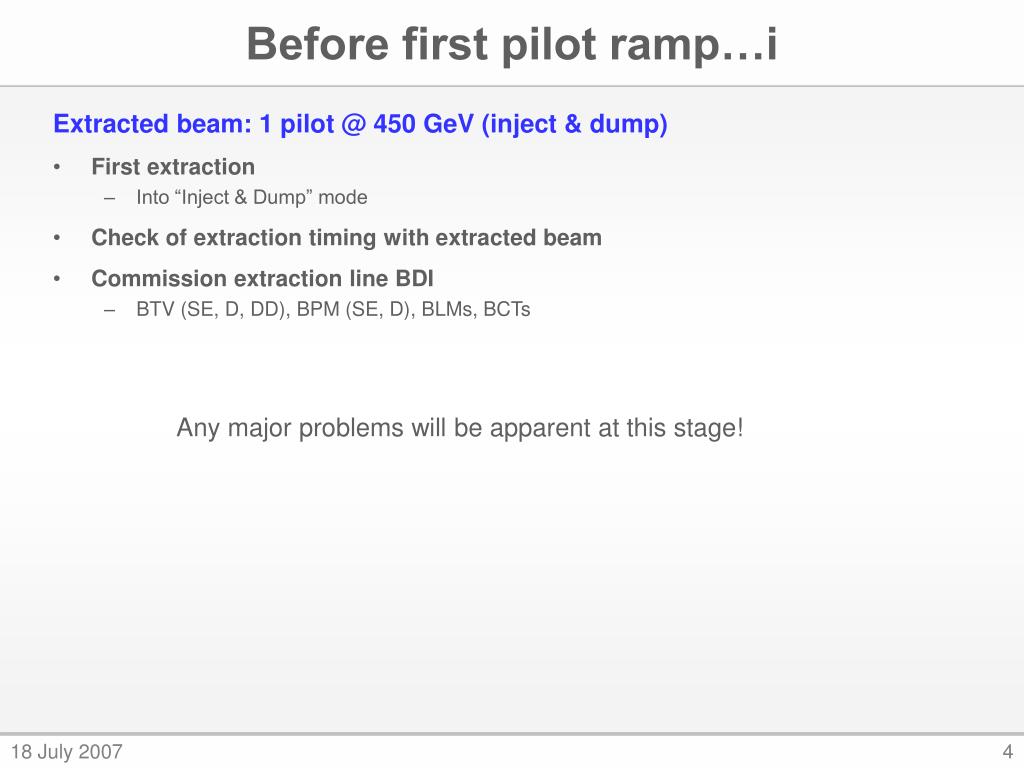Click '(inject & dump)' in the heading
The width and height of the screenshot is (1024, 768).
pyautogui.click(x=575, y=124)
